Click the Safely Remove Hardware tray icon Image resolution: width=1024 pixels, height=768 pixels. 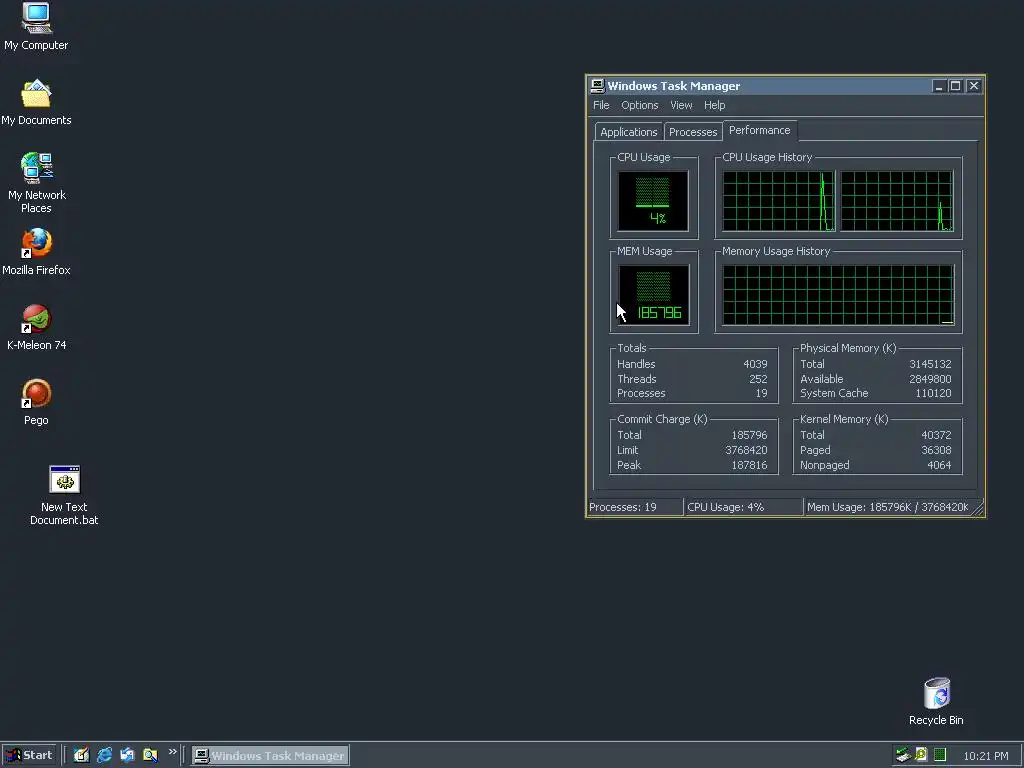903,755
